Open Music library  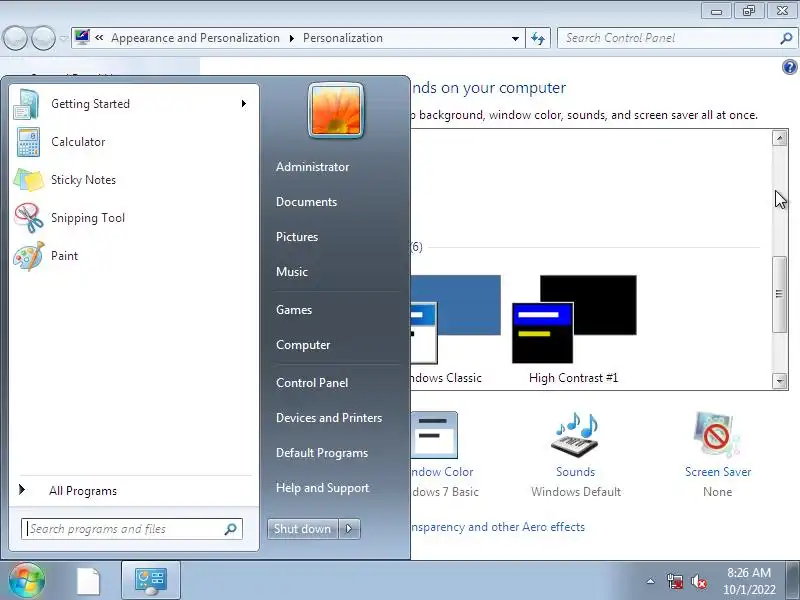(x=292, y=272)
